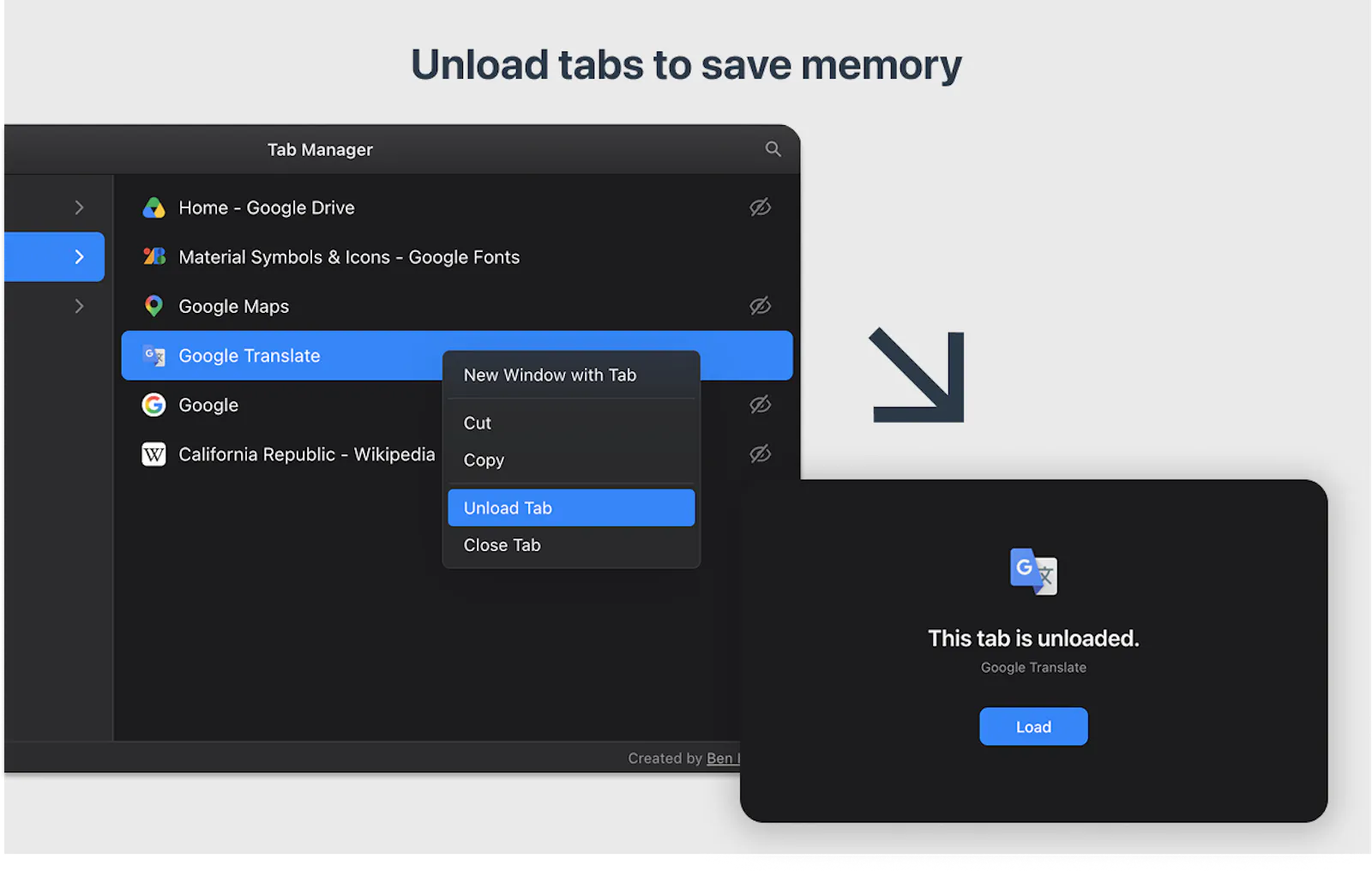
Task: Click the 'This tab is unloaded.' message
Action: 1033,638
